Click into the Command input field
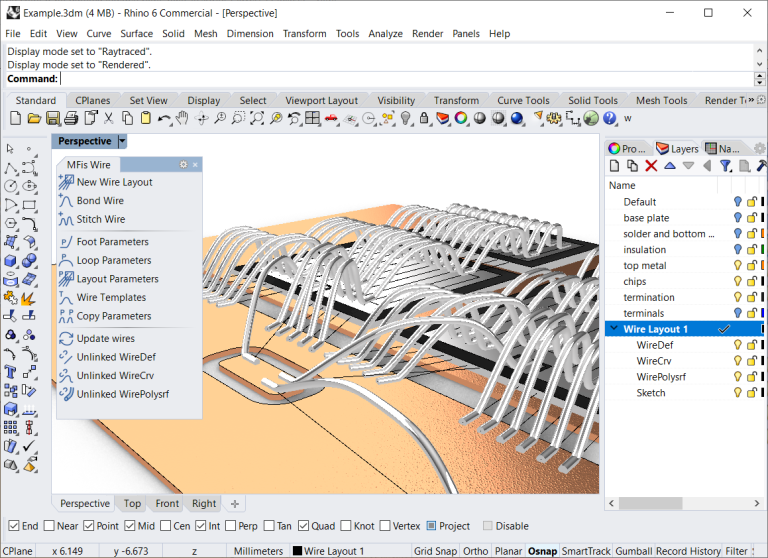The image size is (768, 558). [x=407, y=79]
